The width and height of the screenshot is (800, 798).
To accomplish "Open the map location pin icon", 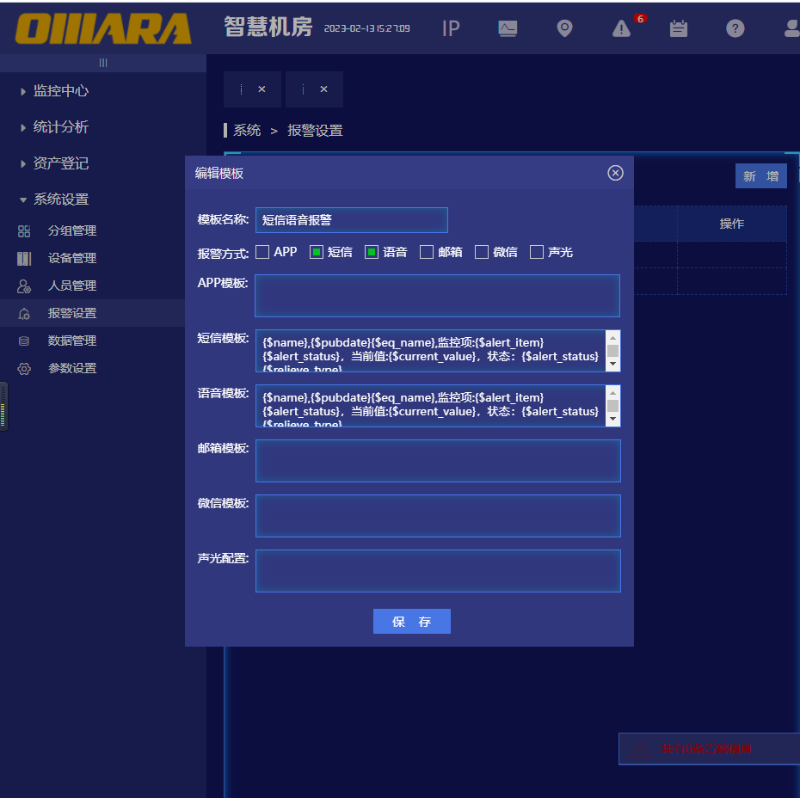I will [x=565, y=29].
